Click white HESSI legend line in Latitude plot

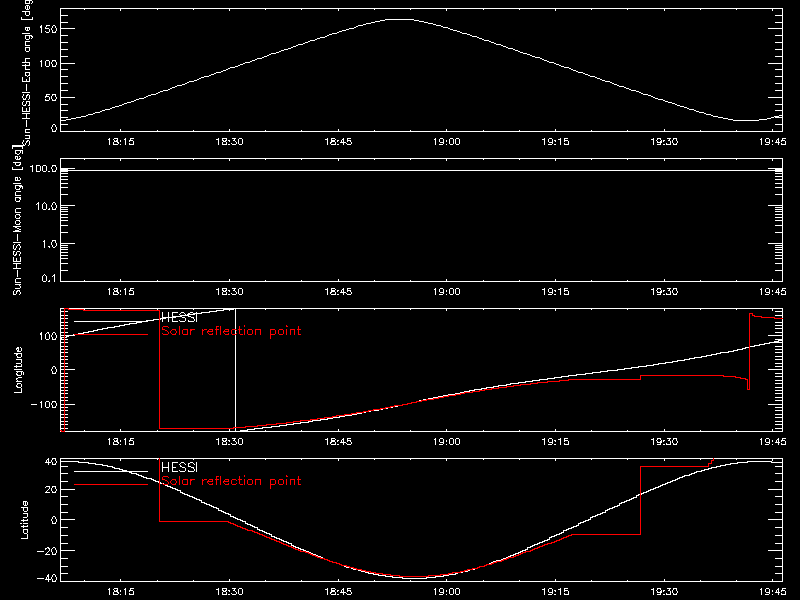(111, 471)
